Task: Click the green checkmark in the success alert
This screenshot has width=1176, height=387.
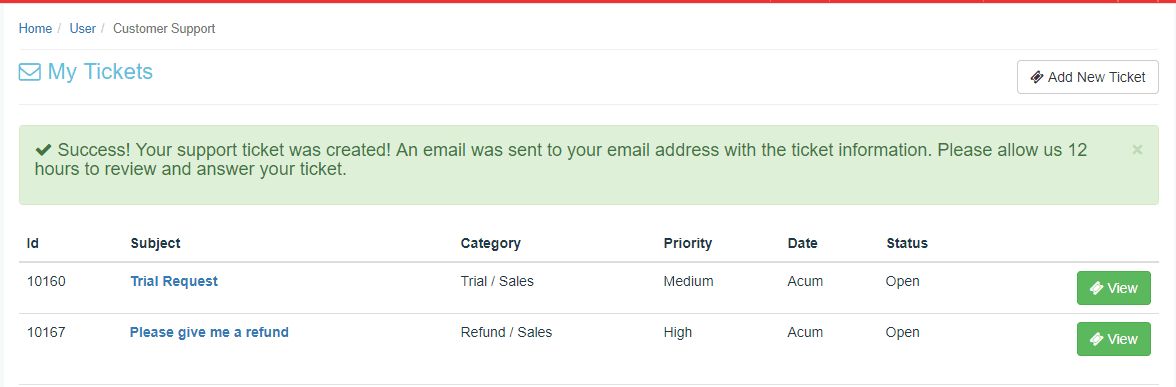Action: [44, 150]
